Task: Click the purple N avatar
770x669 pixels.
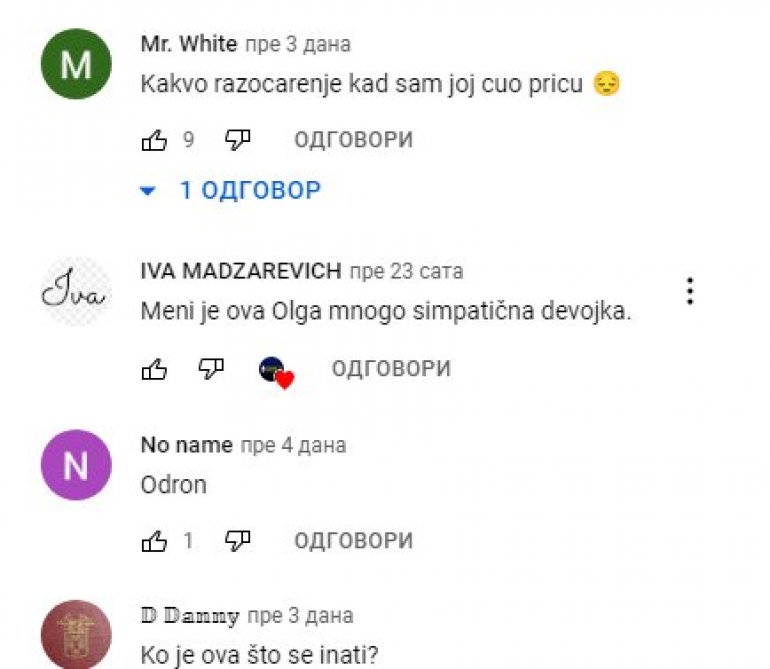Action: coord(76,465)
